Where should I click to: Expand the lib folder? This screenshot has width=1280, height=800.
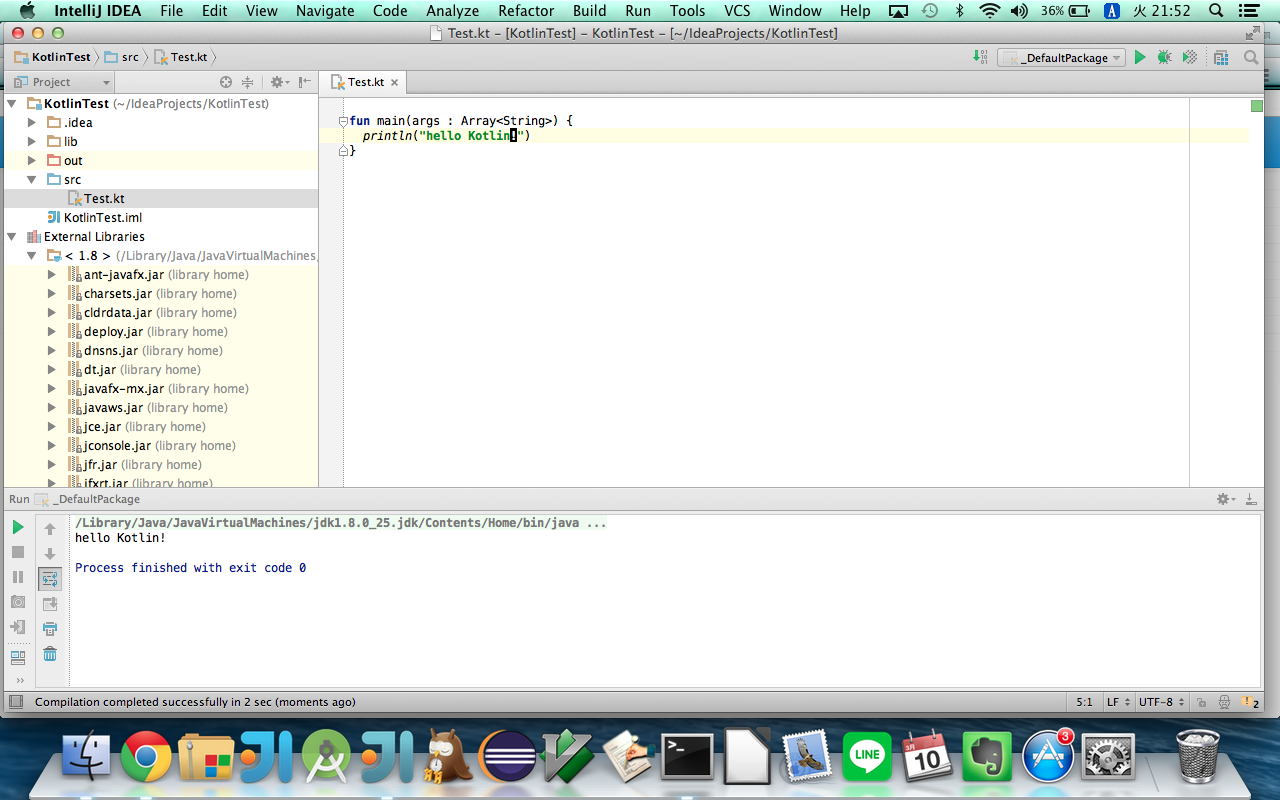point(32,141)
